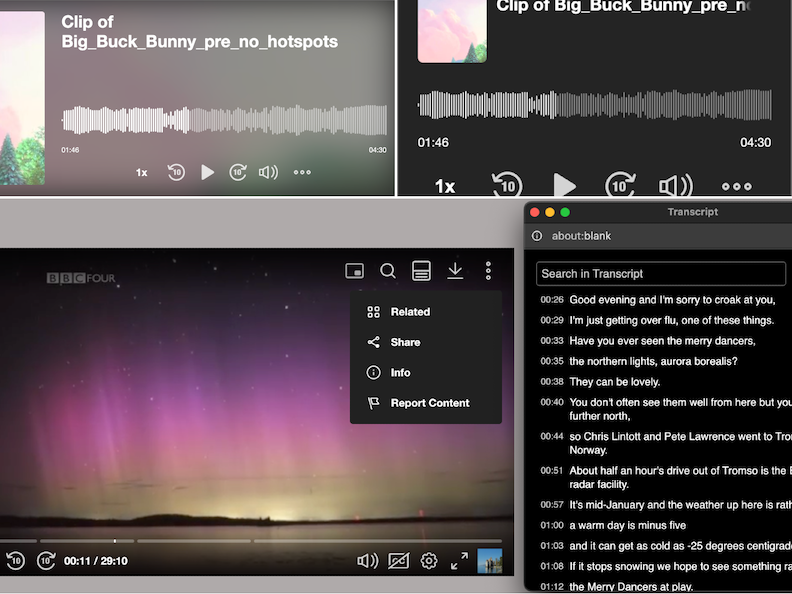Screen dimensions: 792x594
Task: Enter fullscreen in video player
Action: coord(459,561)
